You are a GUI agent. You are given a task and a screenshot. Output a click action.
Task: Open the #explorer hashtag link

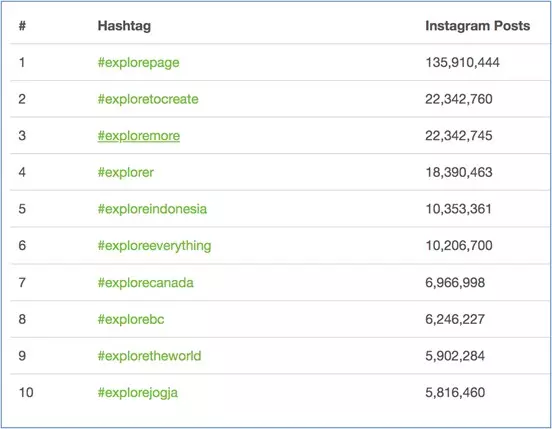tap(126, 172)
